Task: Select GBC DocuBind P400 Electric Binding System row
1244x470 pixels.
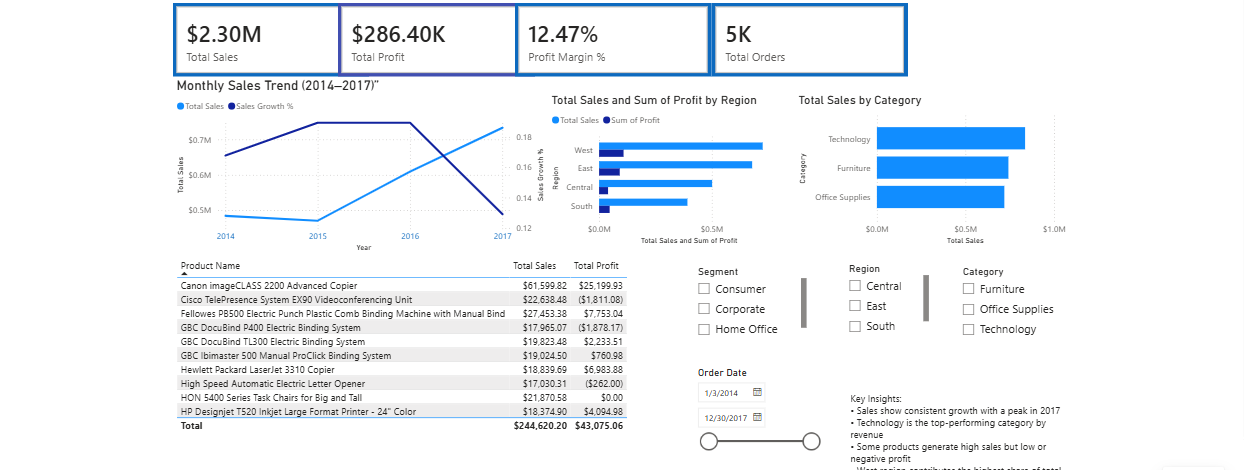Action: (x=402, y=327)
